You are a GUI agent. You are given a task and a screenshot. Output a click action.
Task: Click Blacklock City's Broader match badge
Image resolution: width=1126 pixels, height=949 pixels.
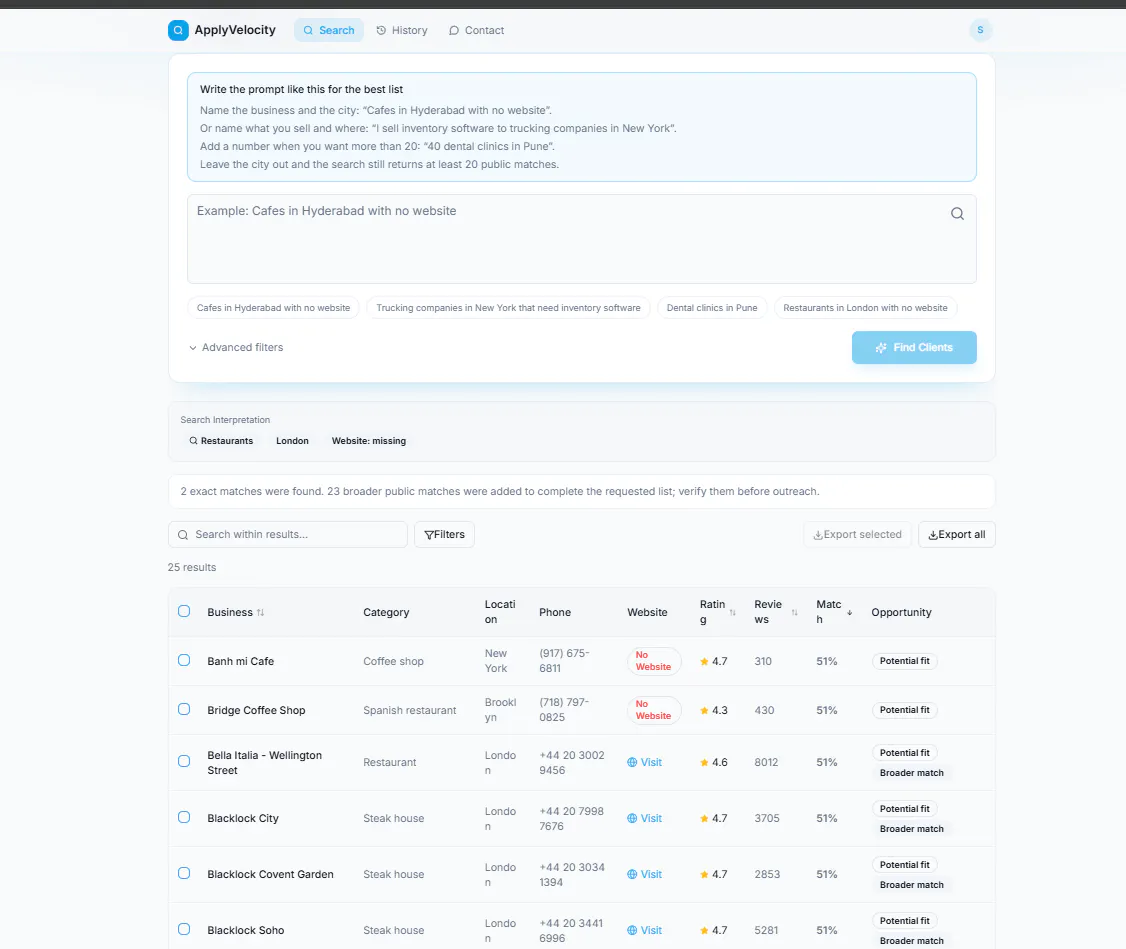[911, 829]
